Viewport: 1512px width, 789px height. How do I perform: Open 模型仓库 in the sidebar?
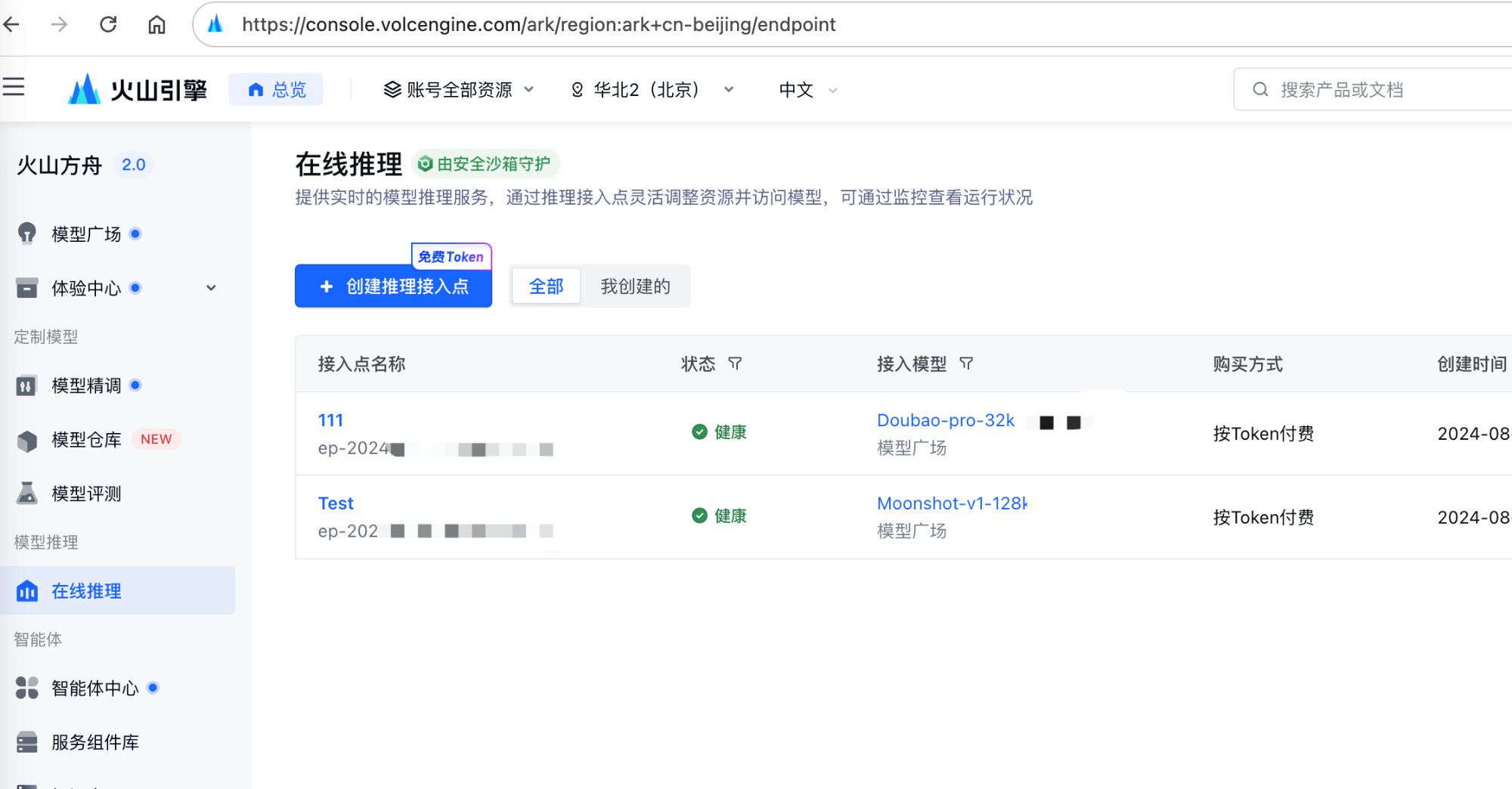(86, 440)
